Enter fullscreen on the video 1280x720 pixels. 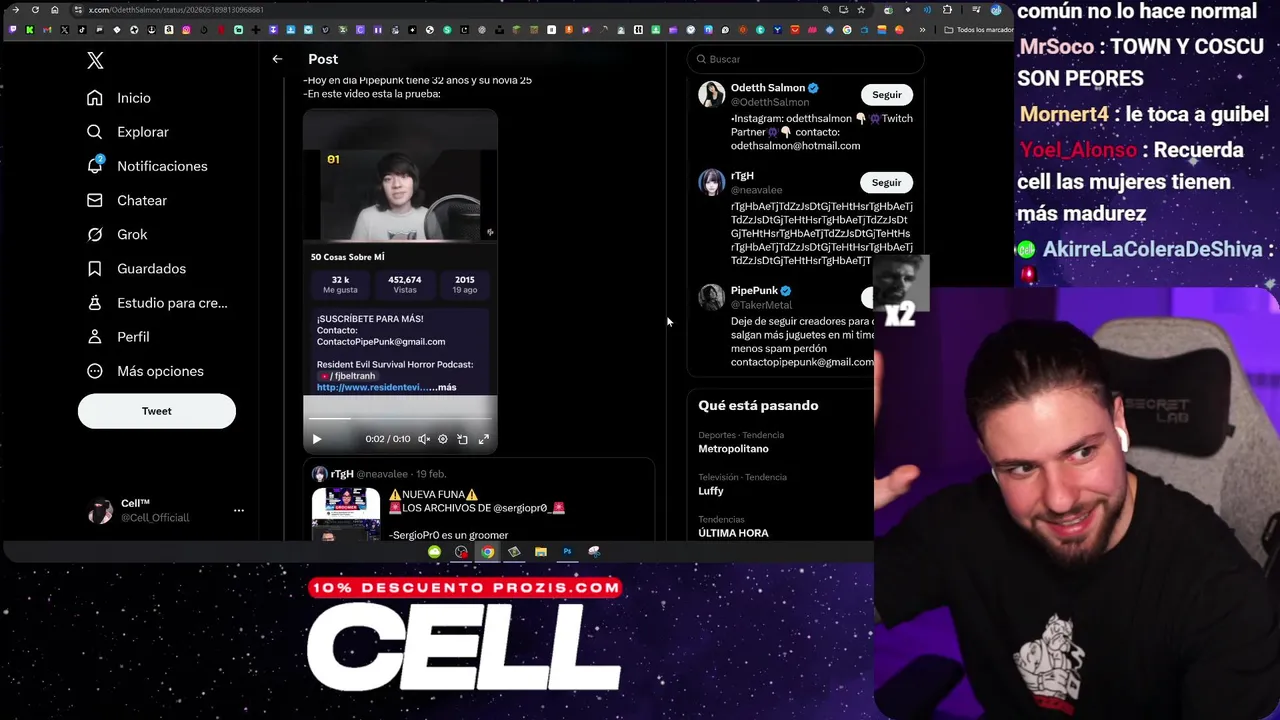[484, 439]
